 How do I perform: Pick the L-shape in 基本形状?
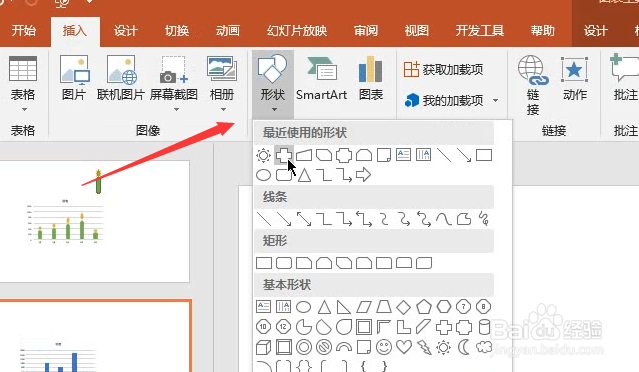pos(403,327)
